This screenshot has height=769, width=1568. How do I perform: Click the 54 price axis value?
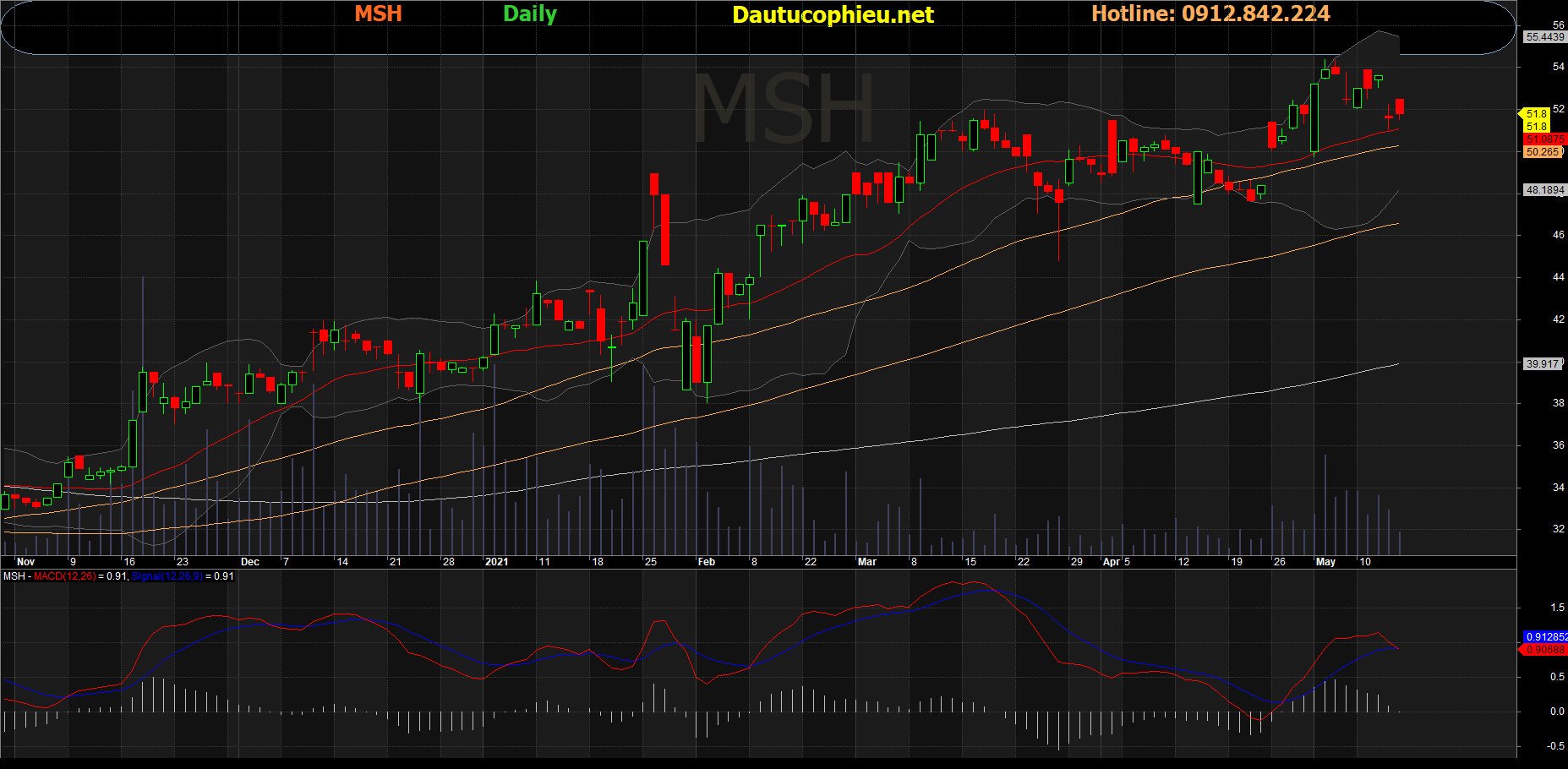coord(1559,67)
